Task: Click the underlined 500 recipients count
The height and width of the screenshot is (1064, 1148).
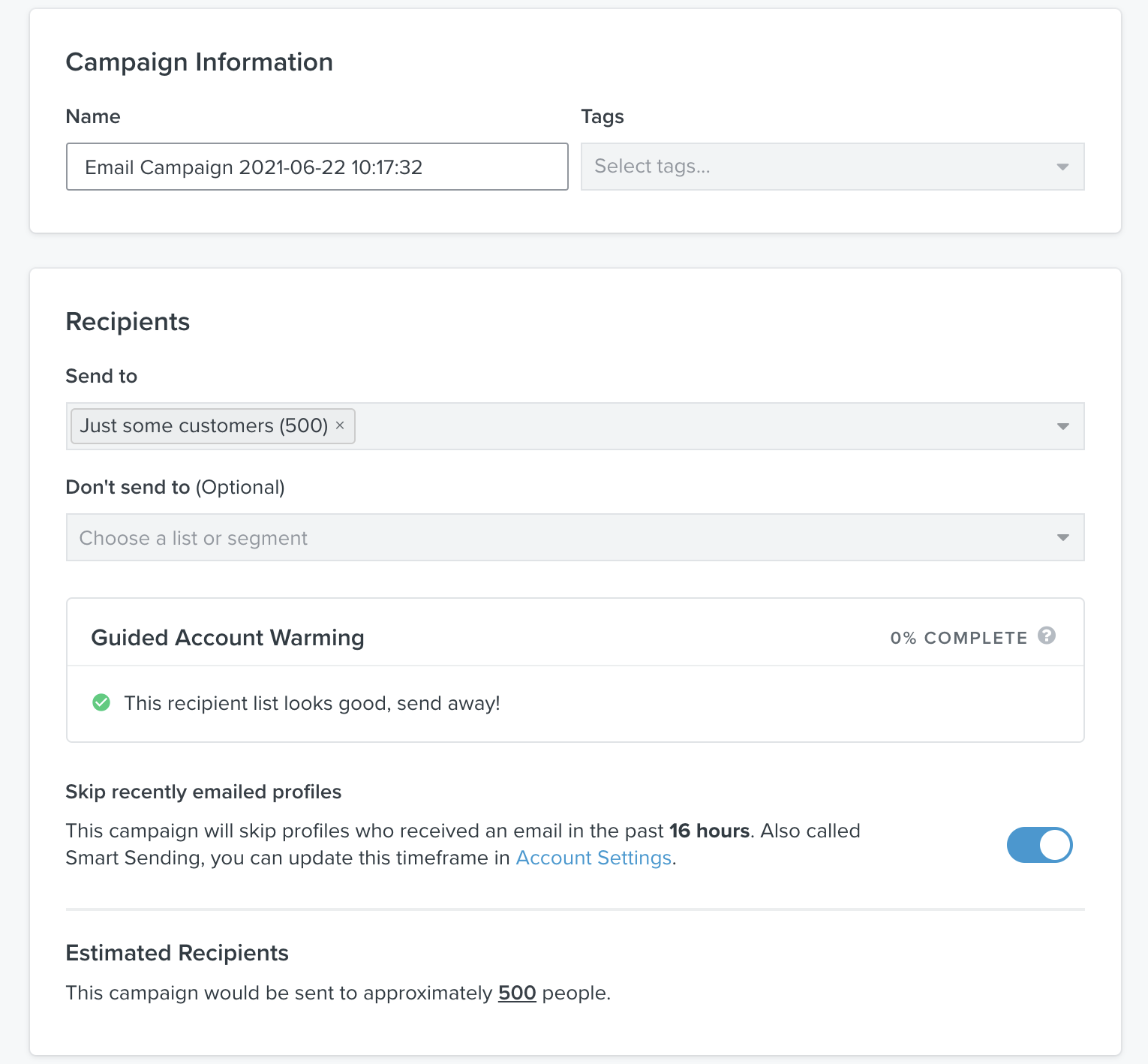Action: [x=517, y=993]
